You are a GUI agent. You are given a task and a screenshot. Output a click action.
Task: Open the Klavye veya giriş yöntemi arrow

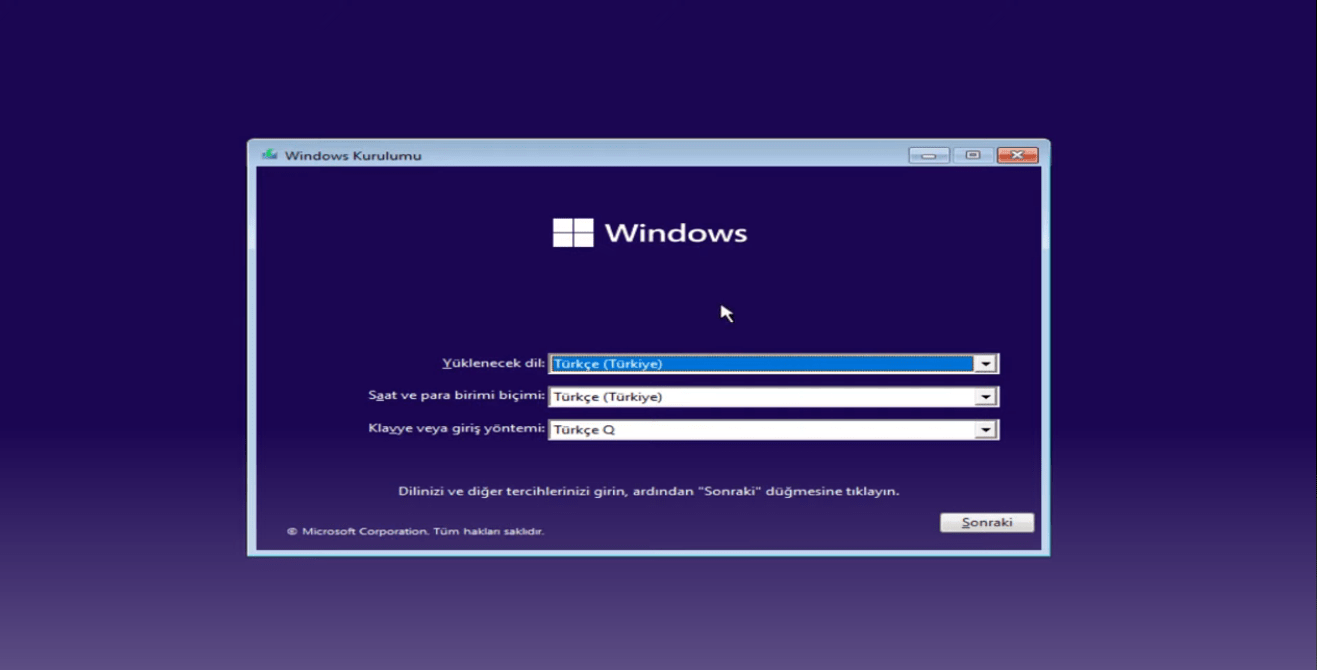coord(985,430)
